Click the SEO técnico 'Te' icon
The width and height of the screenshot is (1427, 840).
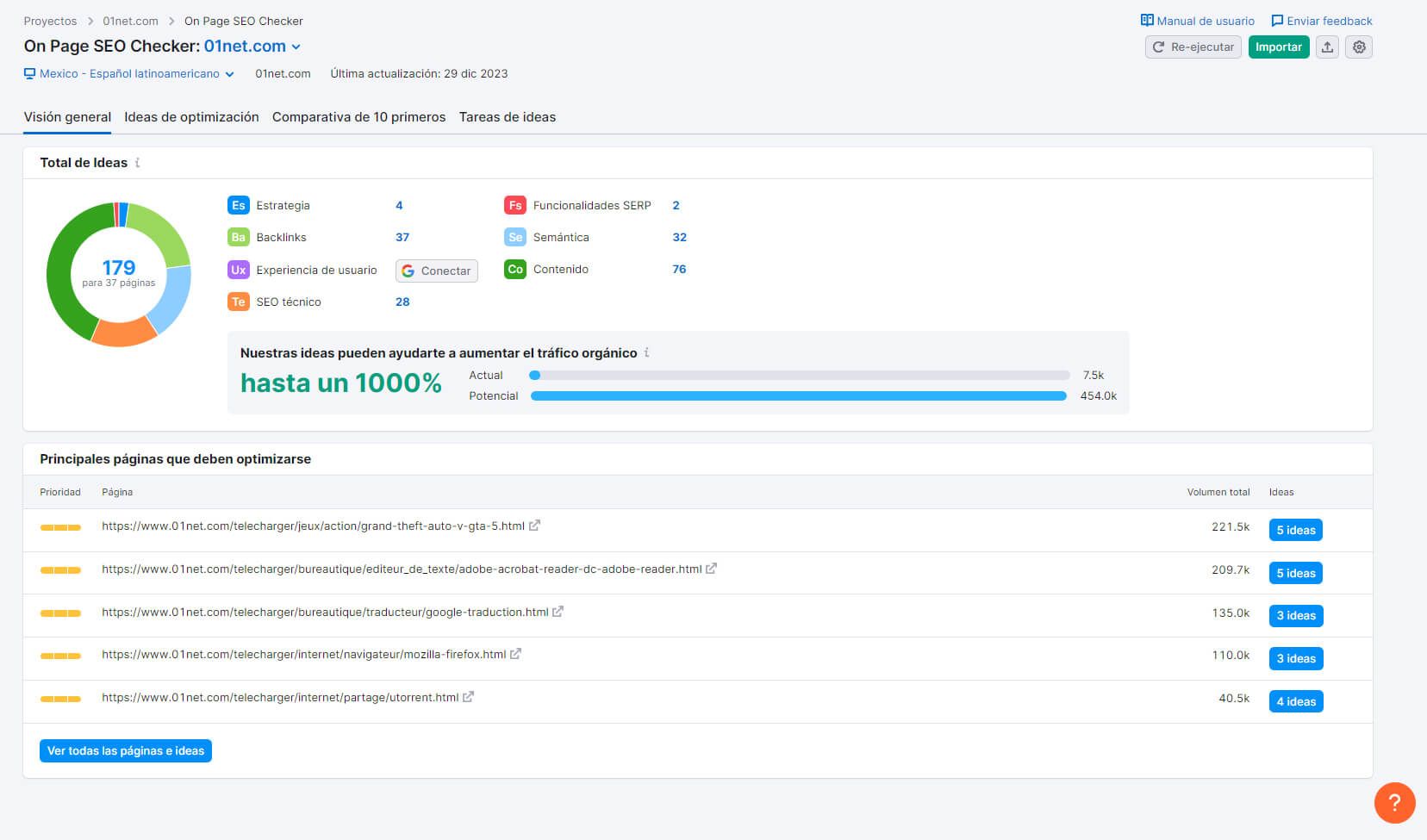pos(238,302)
